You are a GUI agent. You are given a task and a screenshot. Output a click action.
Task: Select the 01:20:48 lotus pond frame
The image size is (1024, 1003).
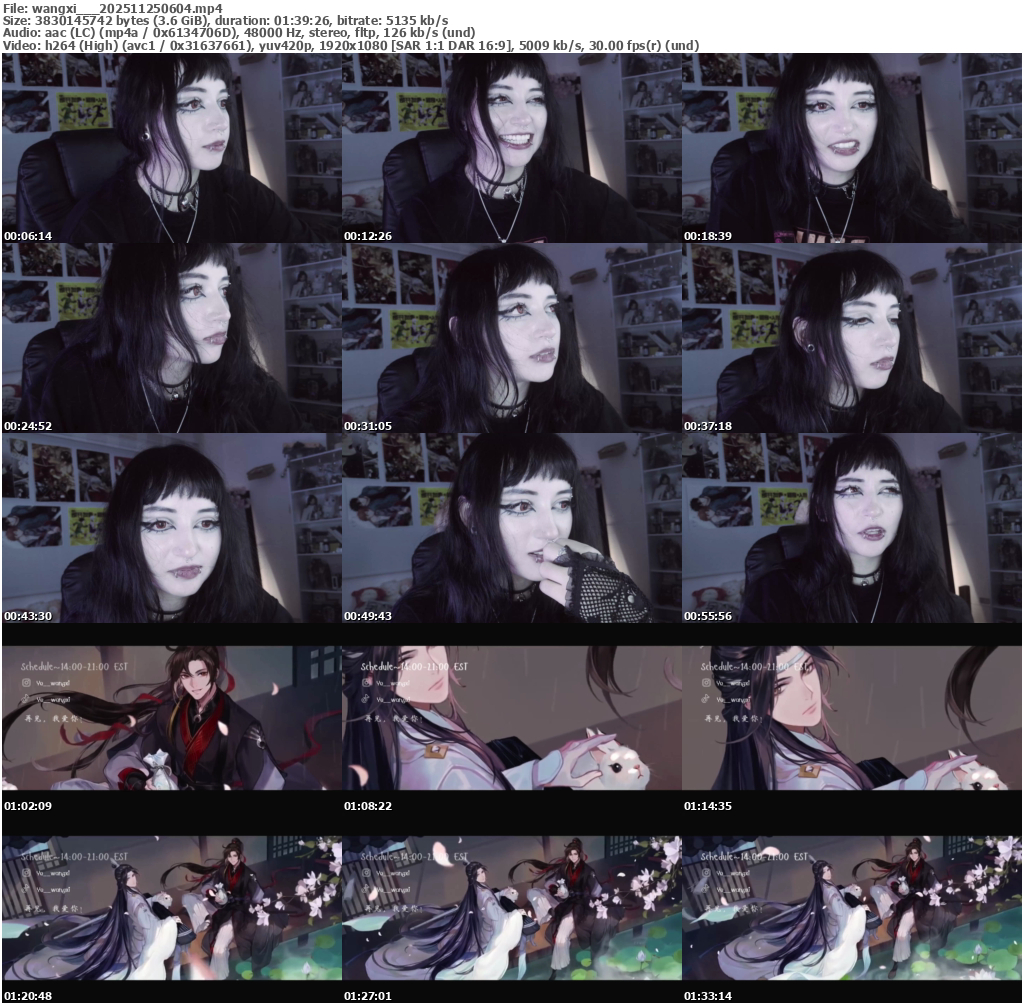click(x=172, y=908)
